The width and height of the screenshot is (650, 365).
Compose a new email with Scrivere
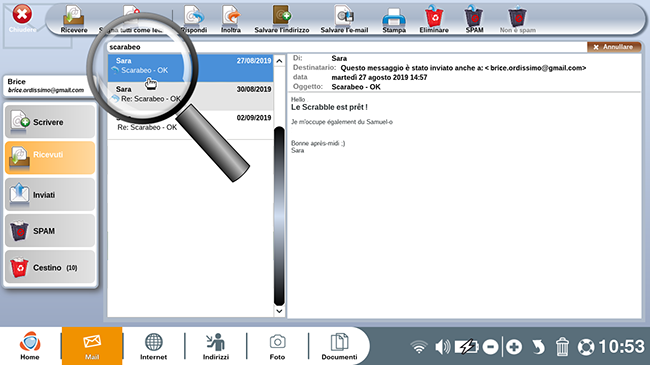click(50, 122)
